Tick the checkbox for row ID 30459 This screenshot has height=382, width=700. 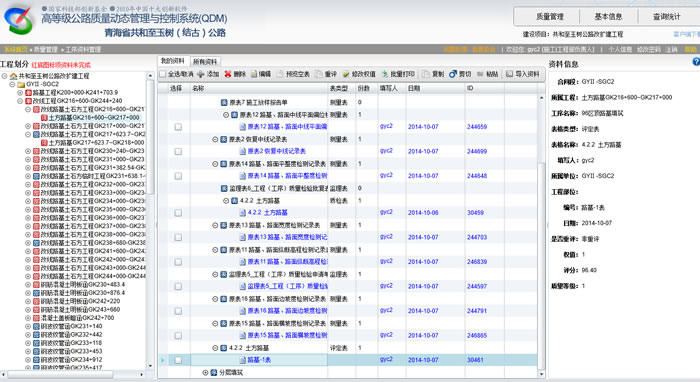[178, 213]
